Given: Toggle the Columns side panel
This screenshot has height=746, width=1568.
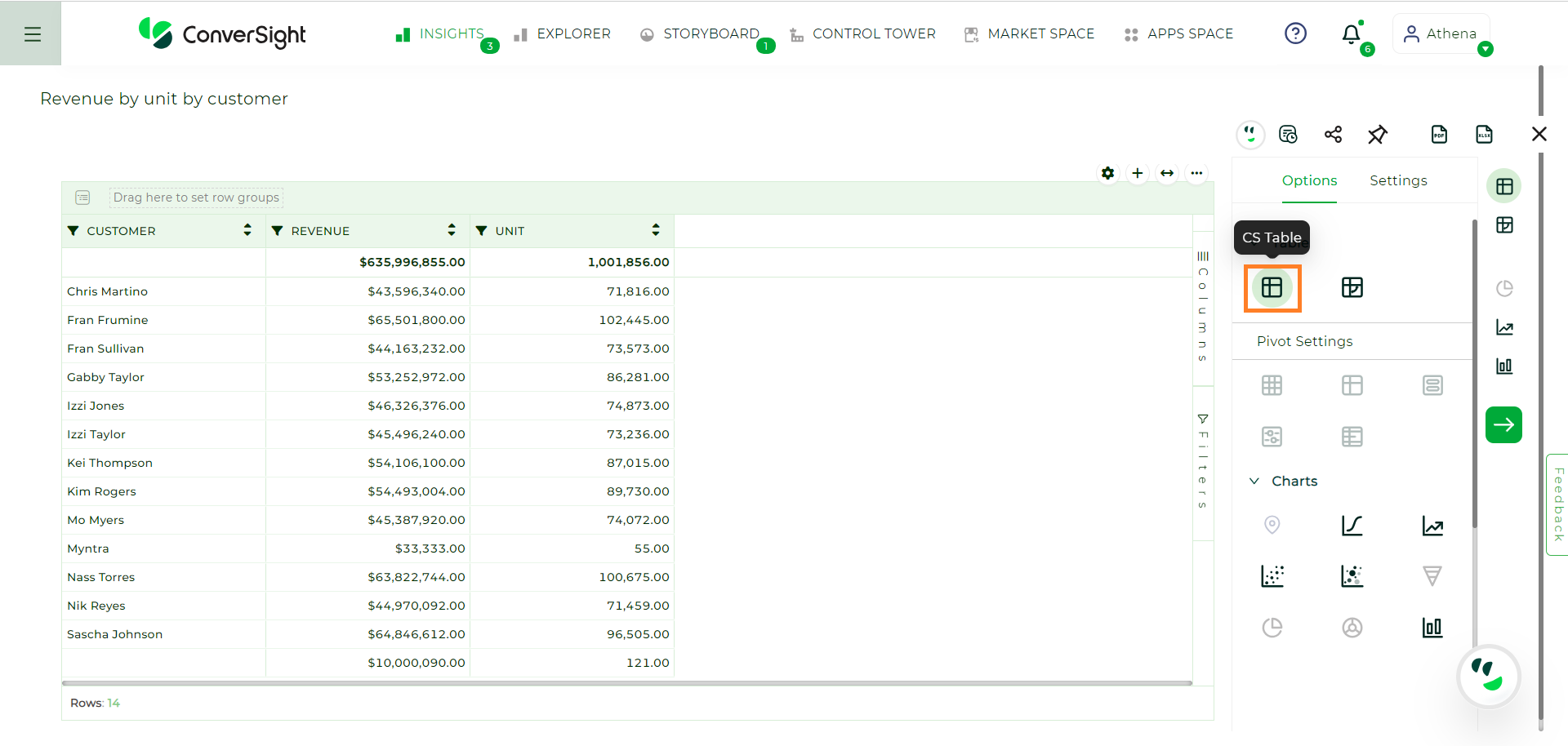Looking at the screenshot, I should 1203,307.
